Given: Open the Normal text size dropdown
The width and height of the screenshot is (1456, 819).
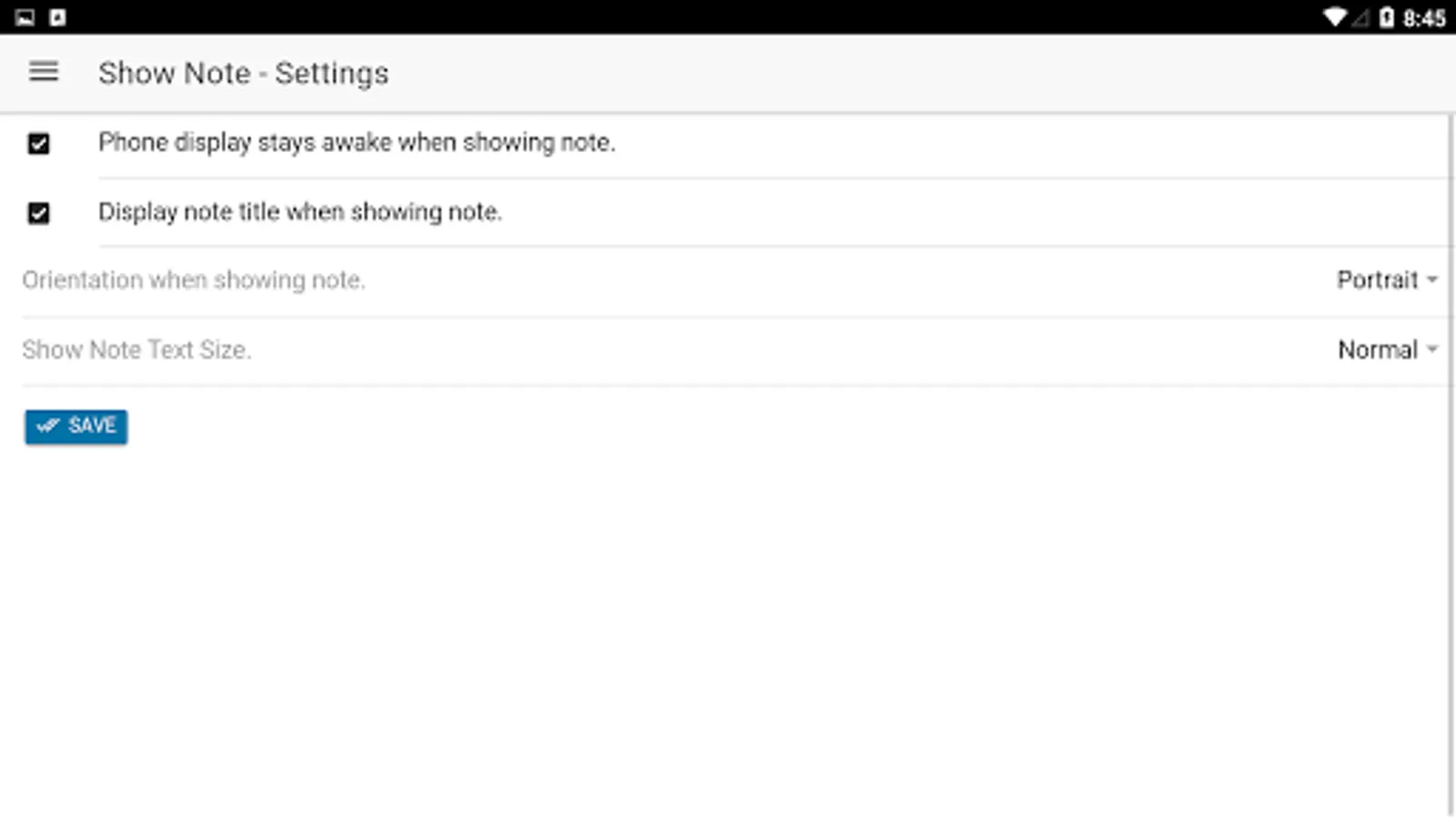Looking at the screenshot, I should 1386,349.
